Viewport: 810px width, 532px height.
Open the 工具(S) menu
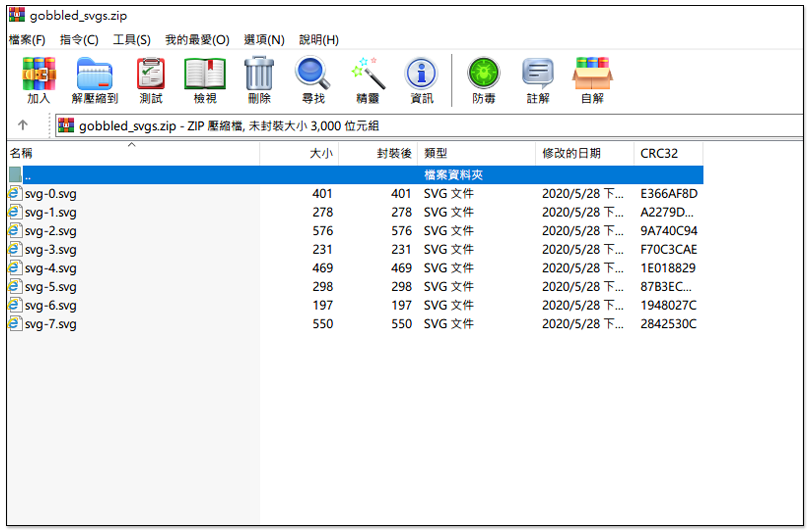pyautogui.click(x=132, y=40)
